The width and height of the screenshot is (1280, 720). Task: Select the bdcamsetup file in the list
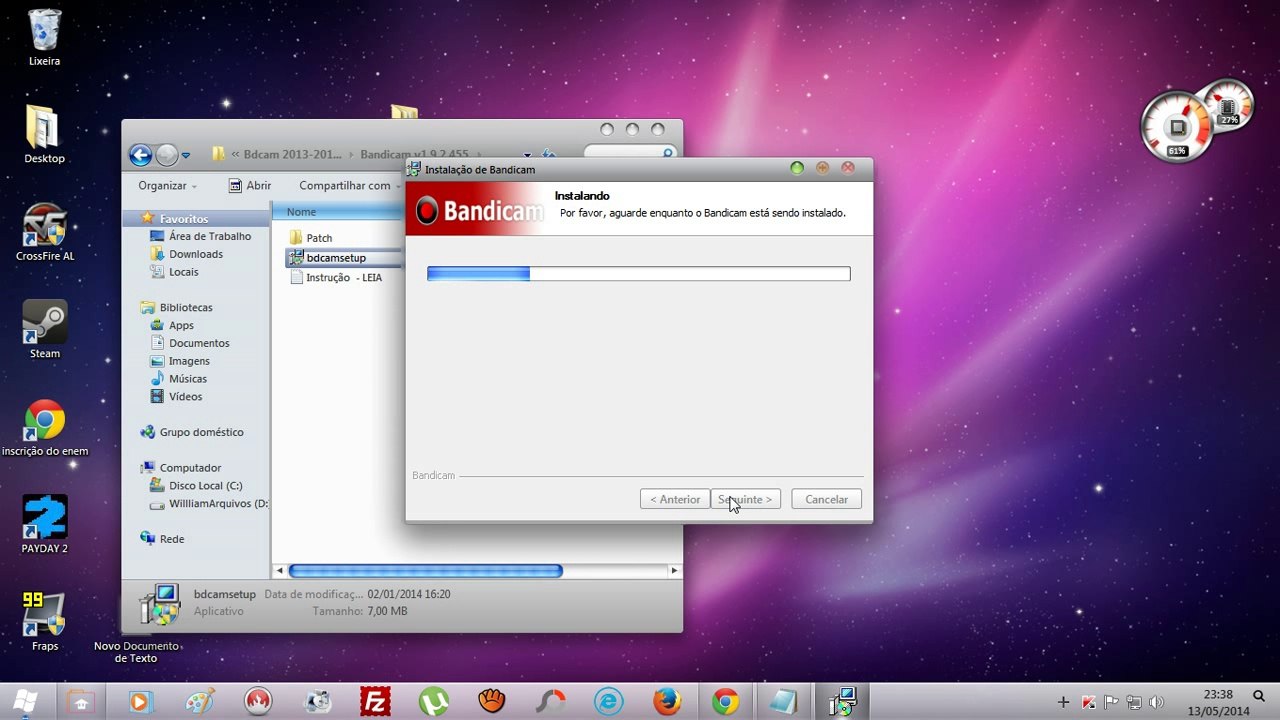pos(336,258)
